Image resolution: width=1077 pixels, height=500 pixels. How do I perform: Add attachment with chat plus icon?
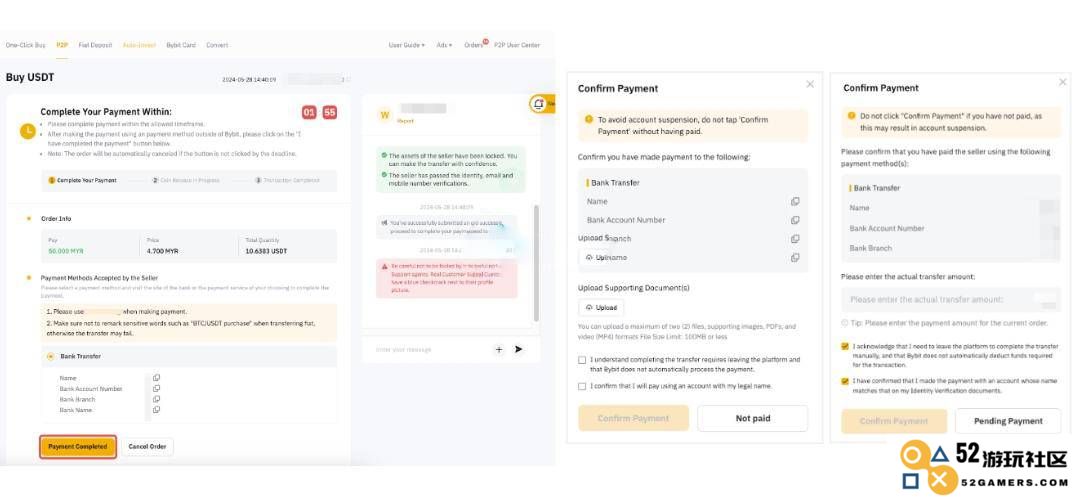click(499, 350)
